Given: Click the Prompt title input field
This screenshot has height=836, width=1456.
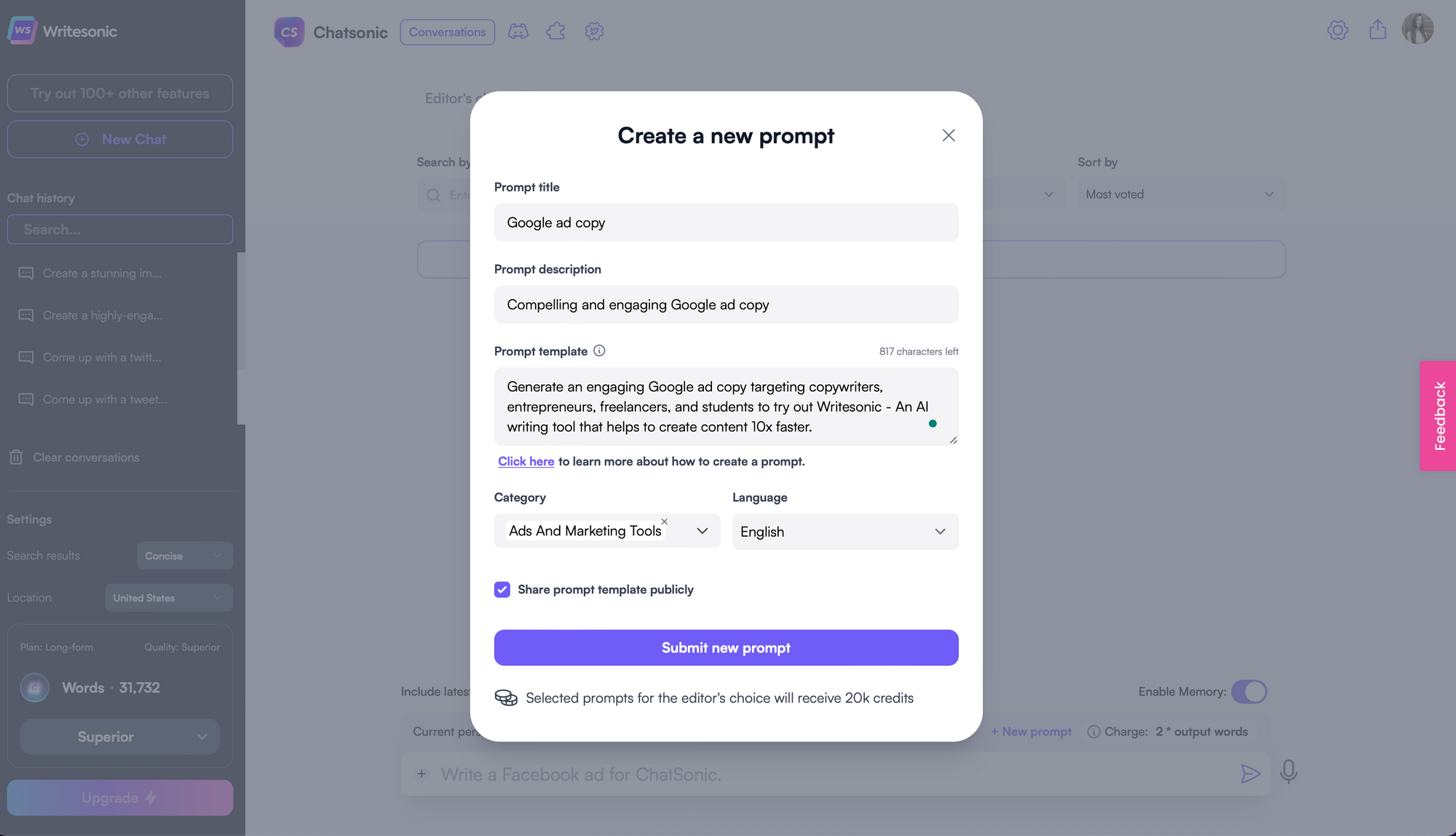Looking at the screenshot, I should [725, 222].
